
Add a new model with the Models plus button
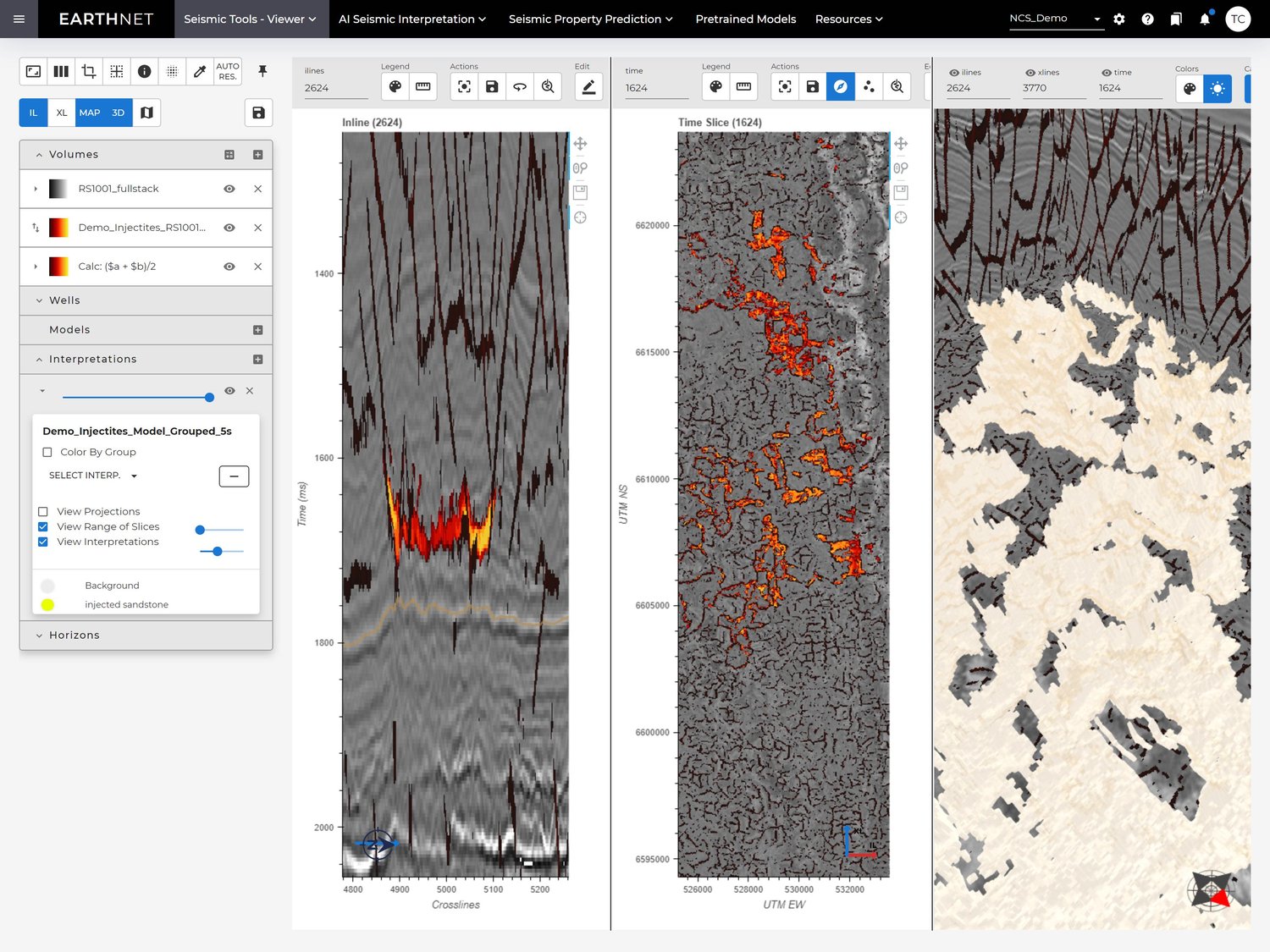[257, 330]
